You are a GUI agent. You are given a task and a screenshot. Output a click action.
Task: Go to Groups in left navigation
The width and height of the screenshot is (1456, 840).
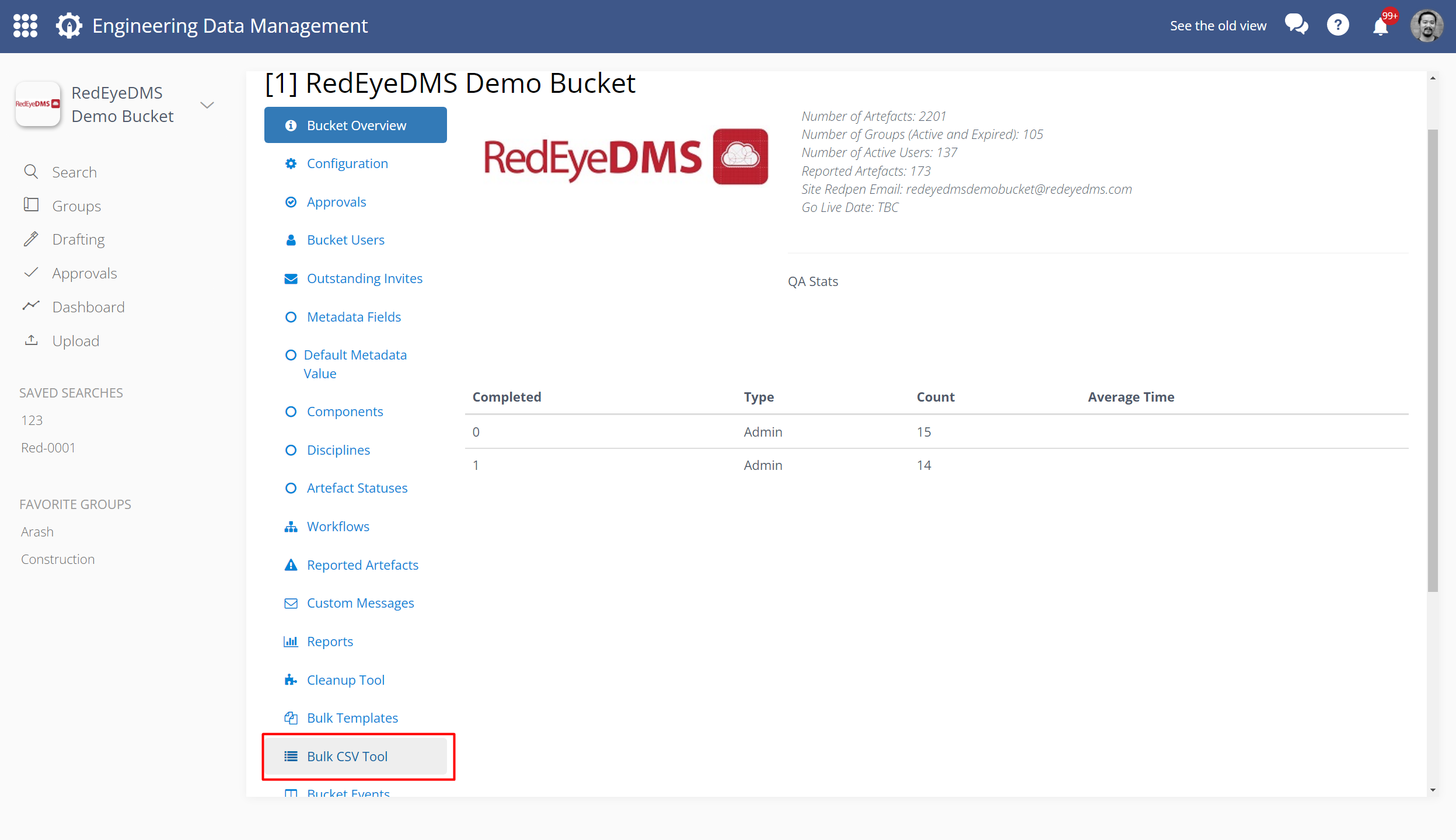[x=76, y=206]
